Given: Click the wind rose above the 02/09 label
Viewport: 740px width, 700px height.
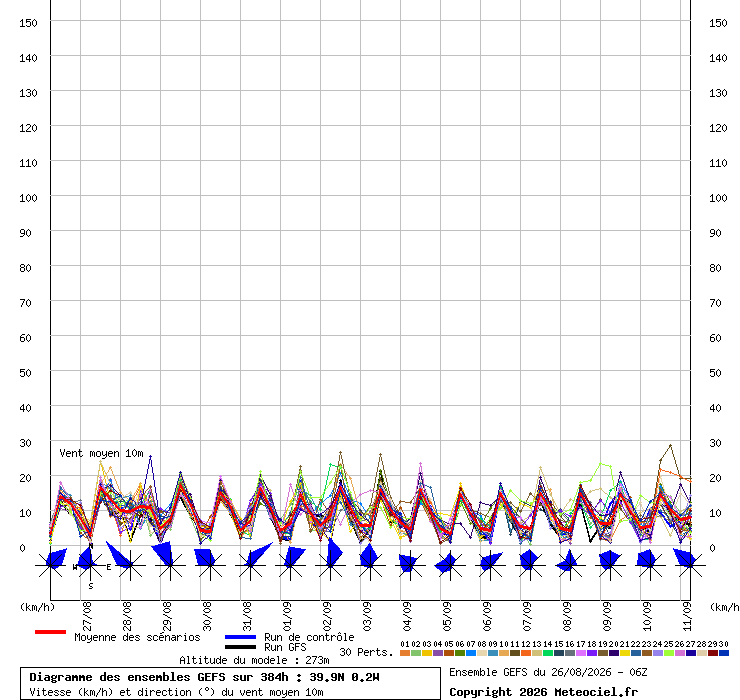Looking at the screenshot, I should pyautogui.click(x=331, y=565).
